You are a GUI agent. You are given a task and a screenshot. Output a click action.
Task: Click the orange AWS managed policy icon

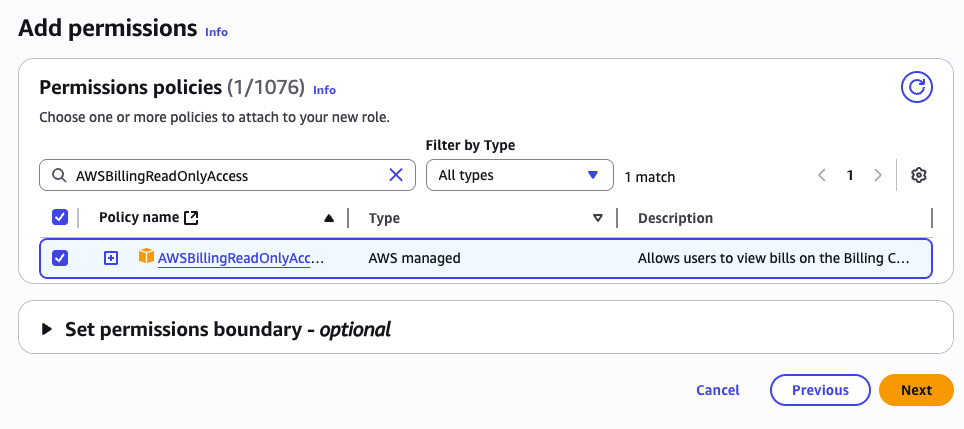[146, 256]
